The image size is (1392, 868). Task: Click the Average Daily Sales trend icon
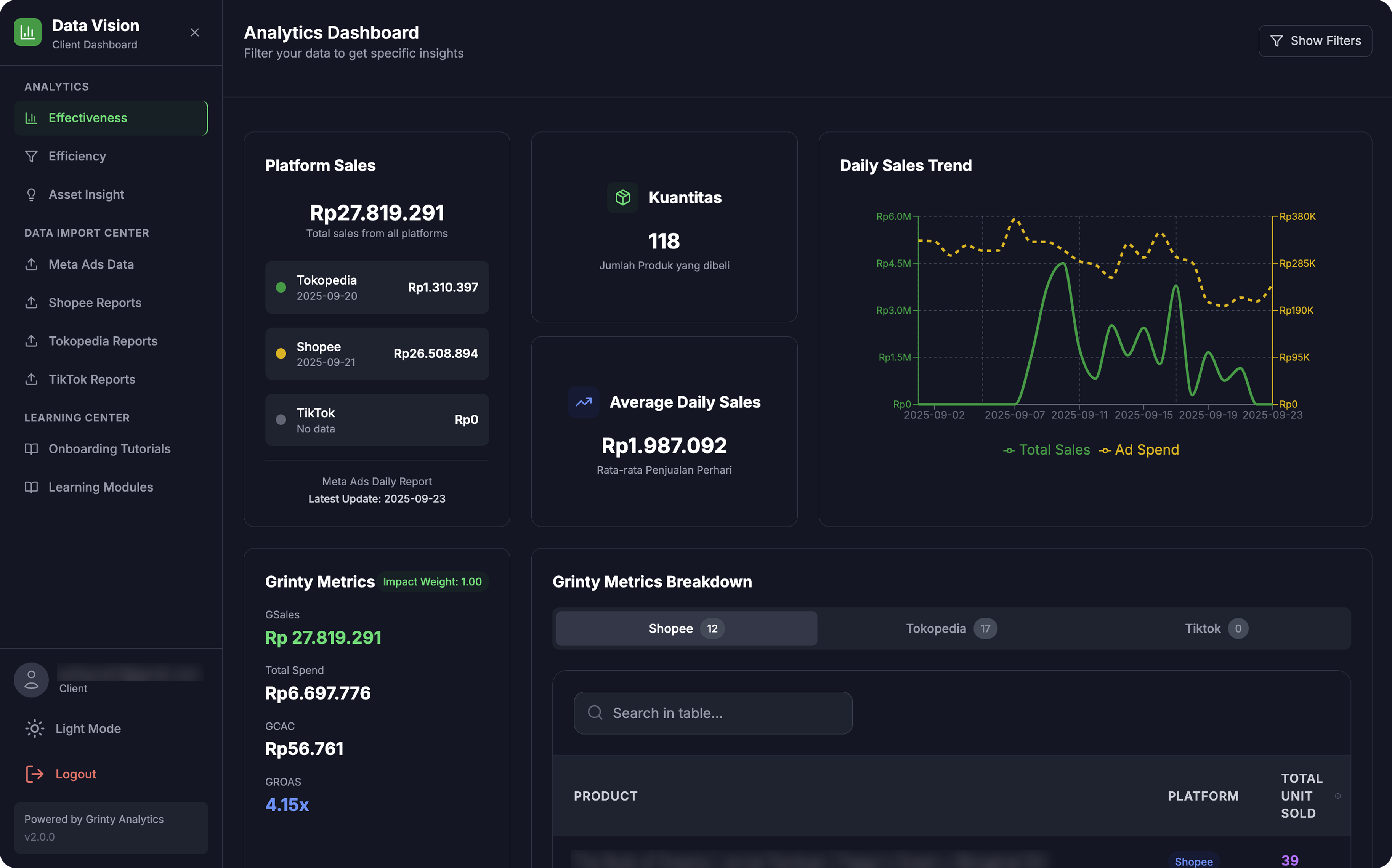click(x=584, y=402)
